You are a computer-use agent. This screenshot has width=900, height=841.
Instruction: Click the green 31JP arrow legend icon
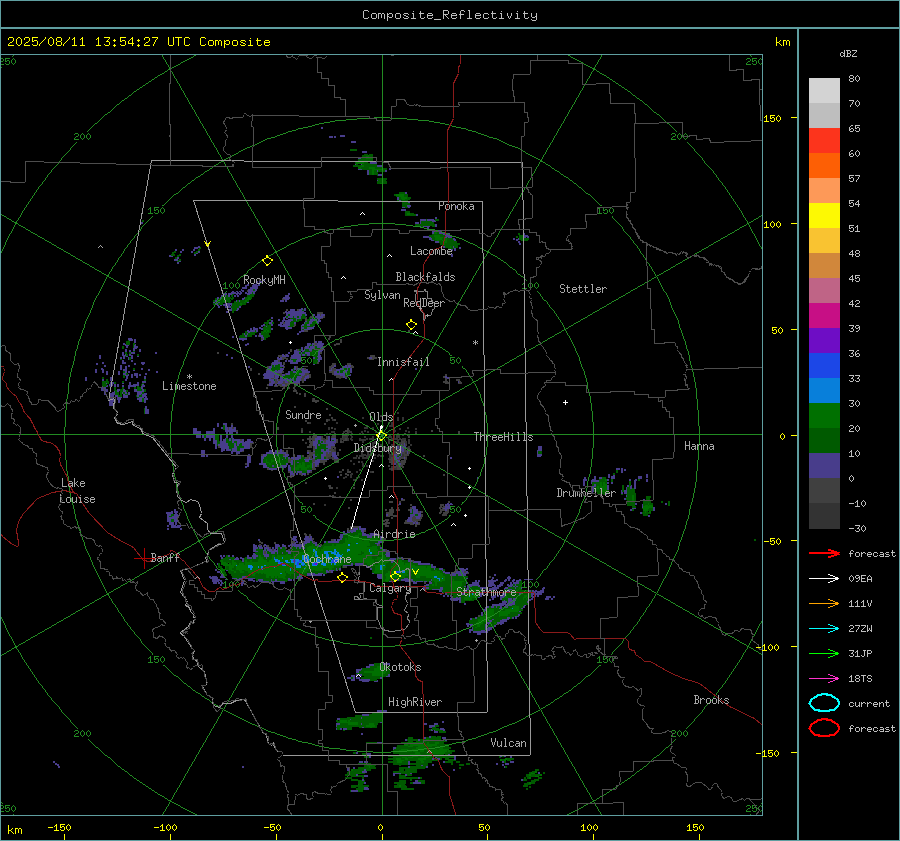(x=824, y=653)
